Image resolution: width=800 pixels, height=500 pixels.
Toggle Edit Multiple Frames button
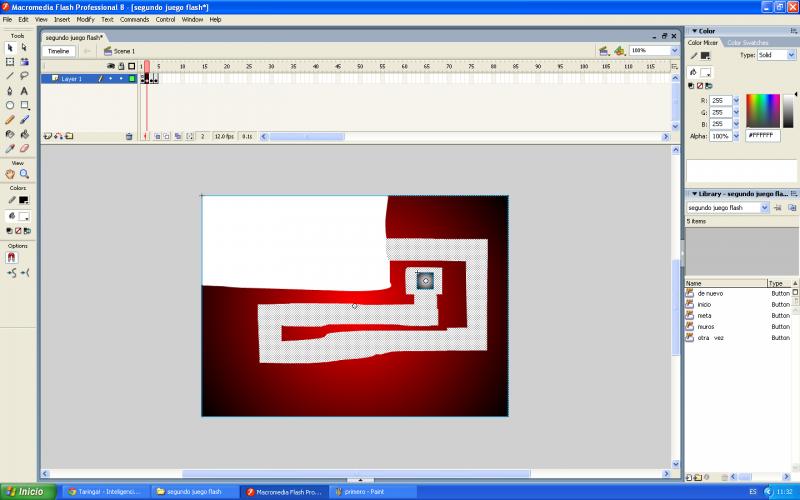pos(178,136)
